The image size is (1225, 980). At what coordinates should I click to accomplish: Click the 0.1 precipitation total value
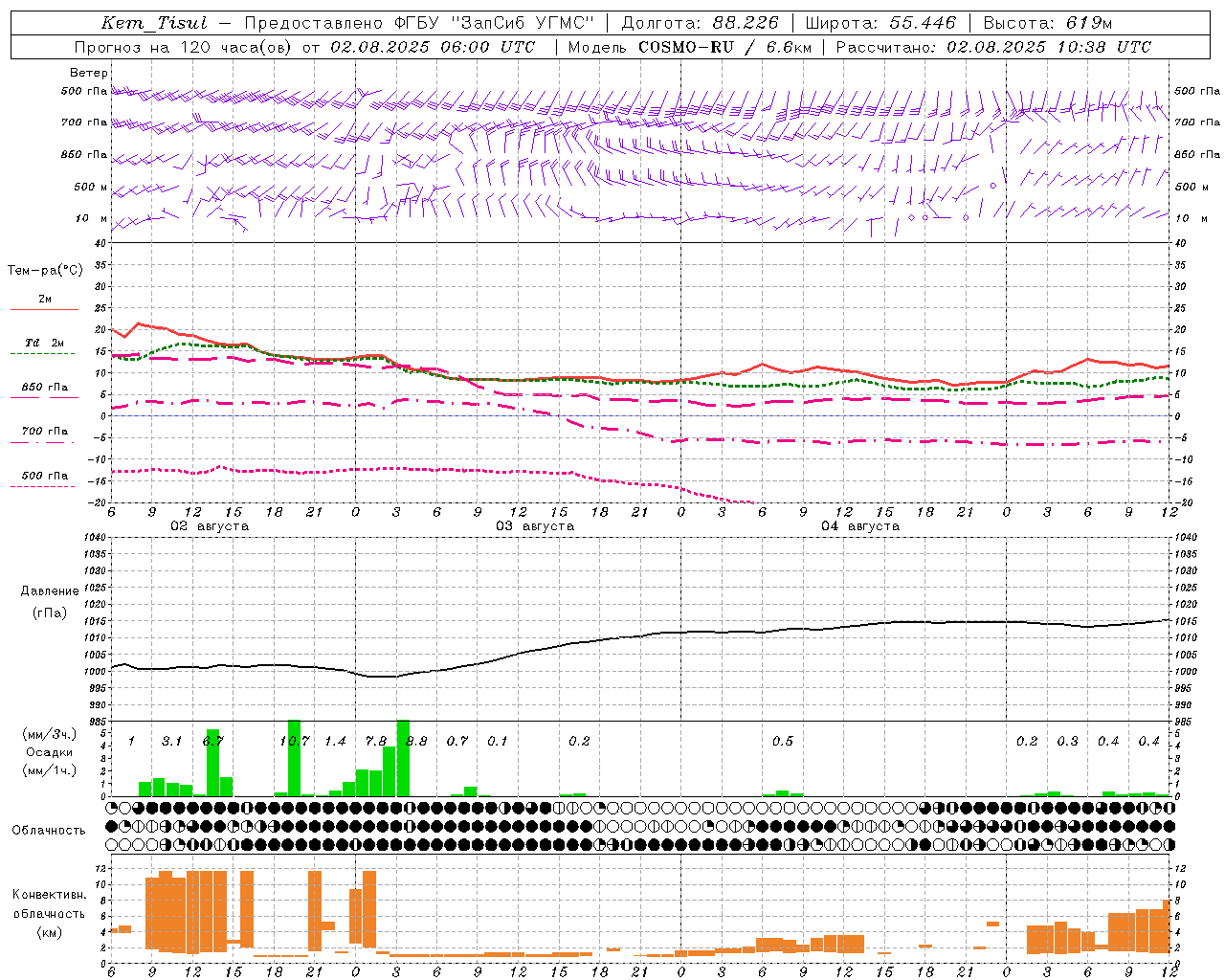tap(498, 742)
